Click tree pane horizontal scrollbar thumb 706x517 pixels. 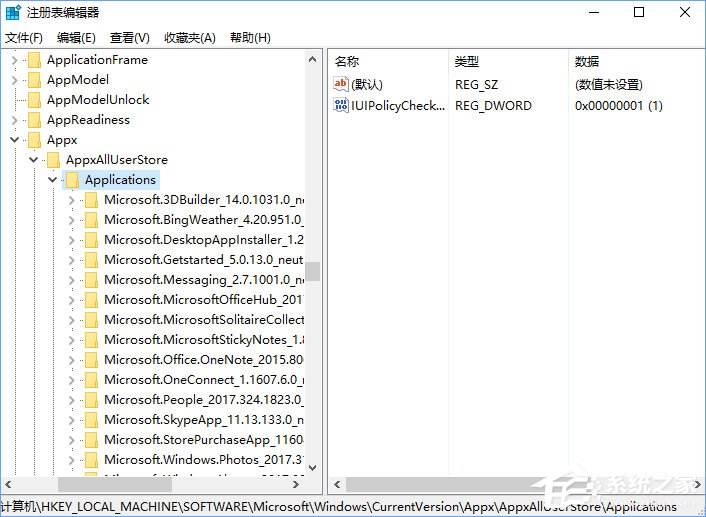point(115,485)
